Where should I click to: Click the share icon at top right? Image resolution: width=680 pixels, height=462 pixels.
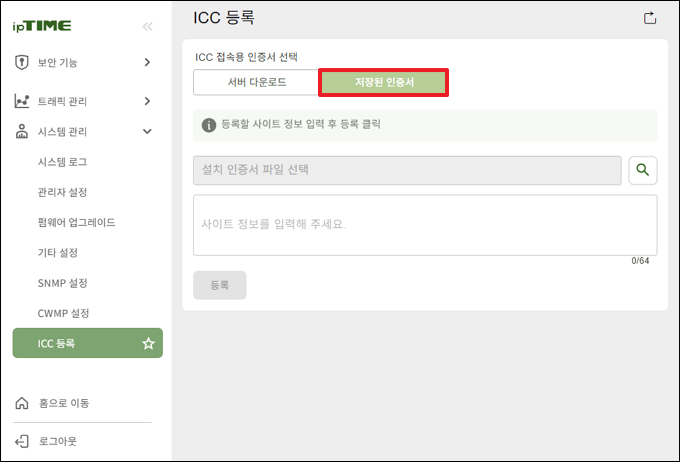(650, 17)
